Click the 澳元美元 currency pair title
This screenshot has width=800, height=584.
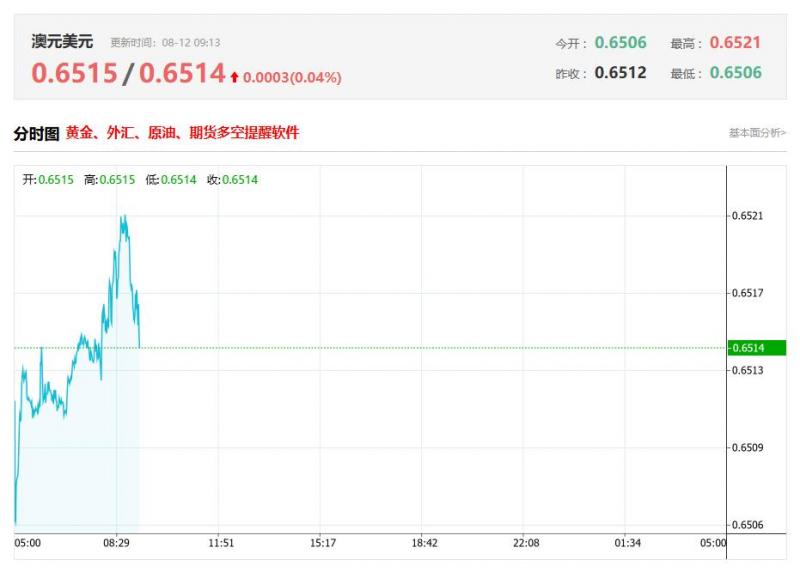(x=62, y=41)
